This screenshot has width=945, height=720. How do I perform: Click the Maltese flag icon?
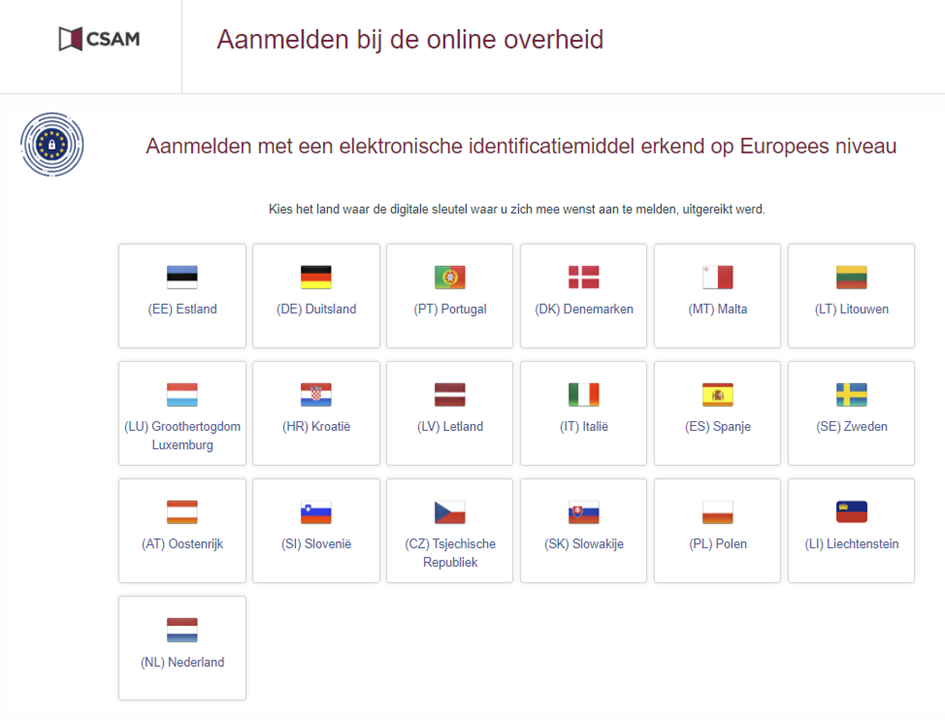[717, 277]
